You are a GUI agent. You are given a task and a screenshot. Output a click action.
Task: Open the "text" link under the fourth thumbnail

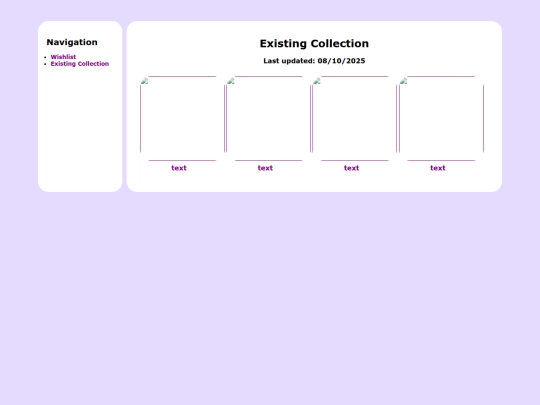click(438, 168)
